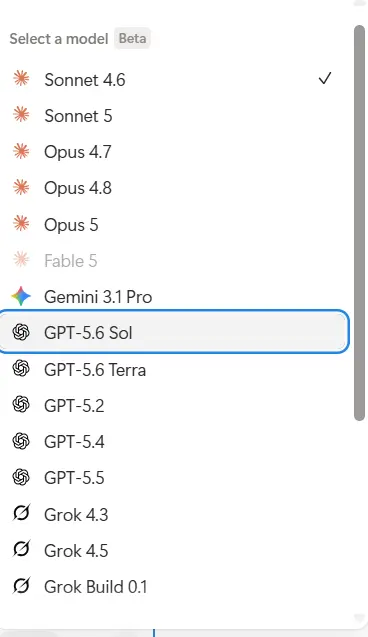Image resolution: width=368 pixels, height=637 pixels.
Task: Click the vertical scrollbar thumb
Action: point(359,223)
